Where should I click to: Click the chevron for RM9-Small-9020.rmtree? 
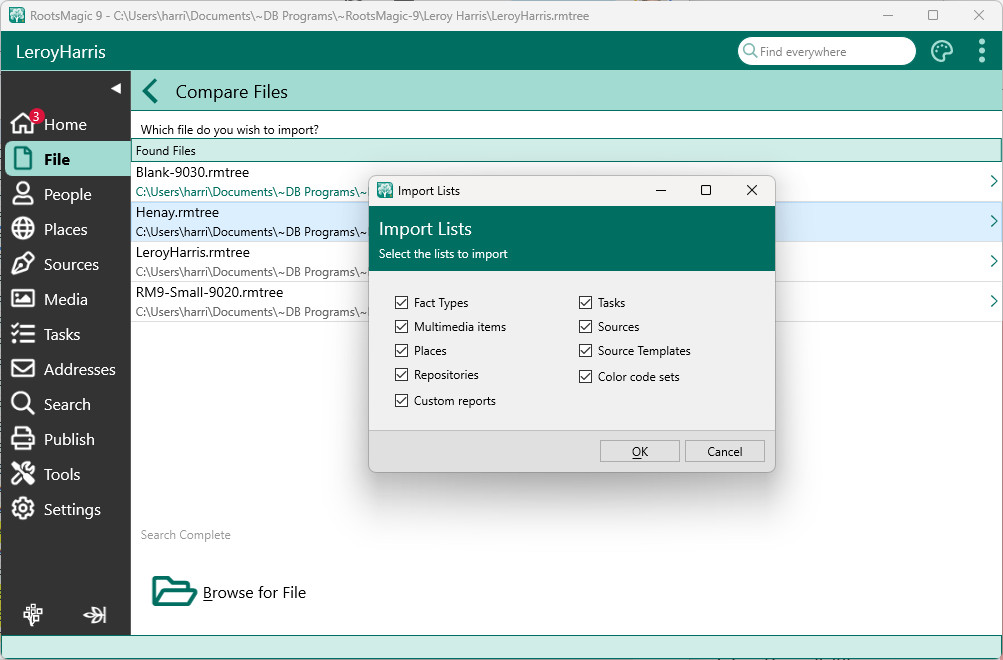993,301
